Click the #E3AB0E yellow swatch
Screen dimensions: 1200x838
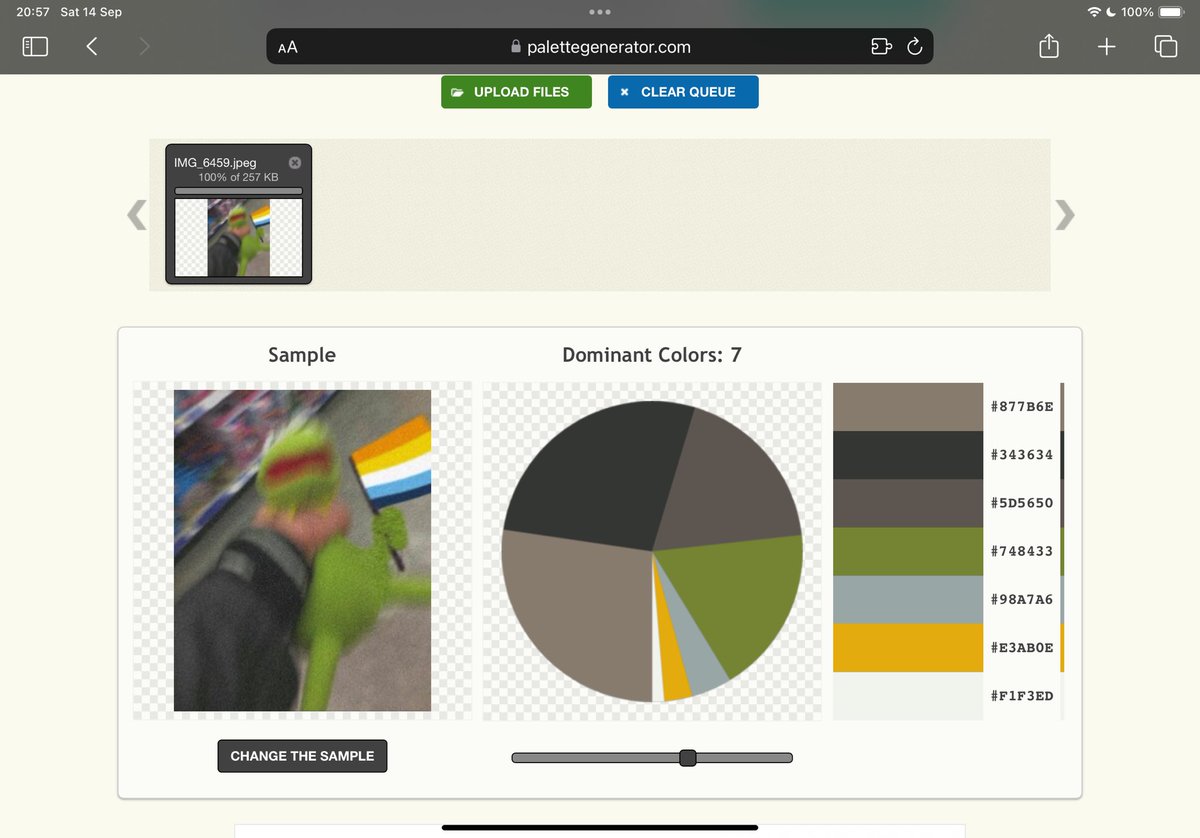908,648
